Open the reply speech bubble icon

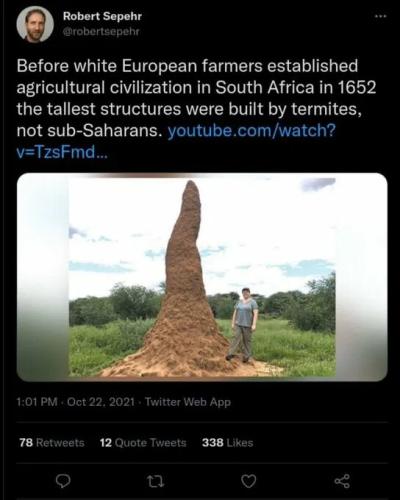pos(63,481)
